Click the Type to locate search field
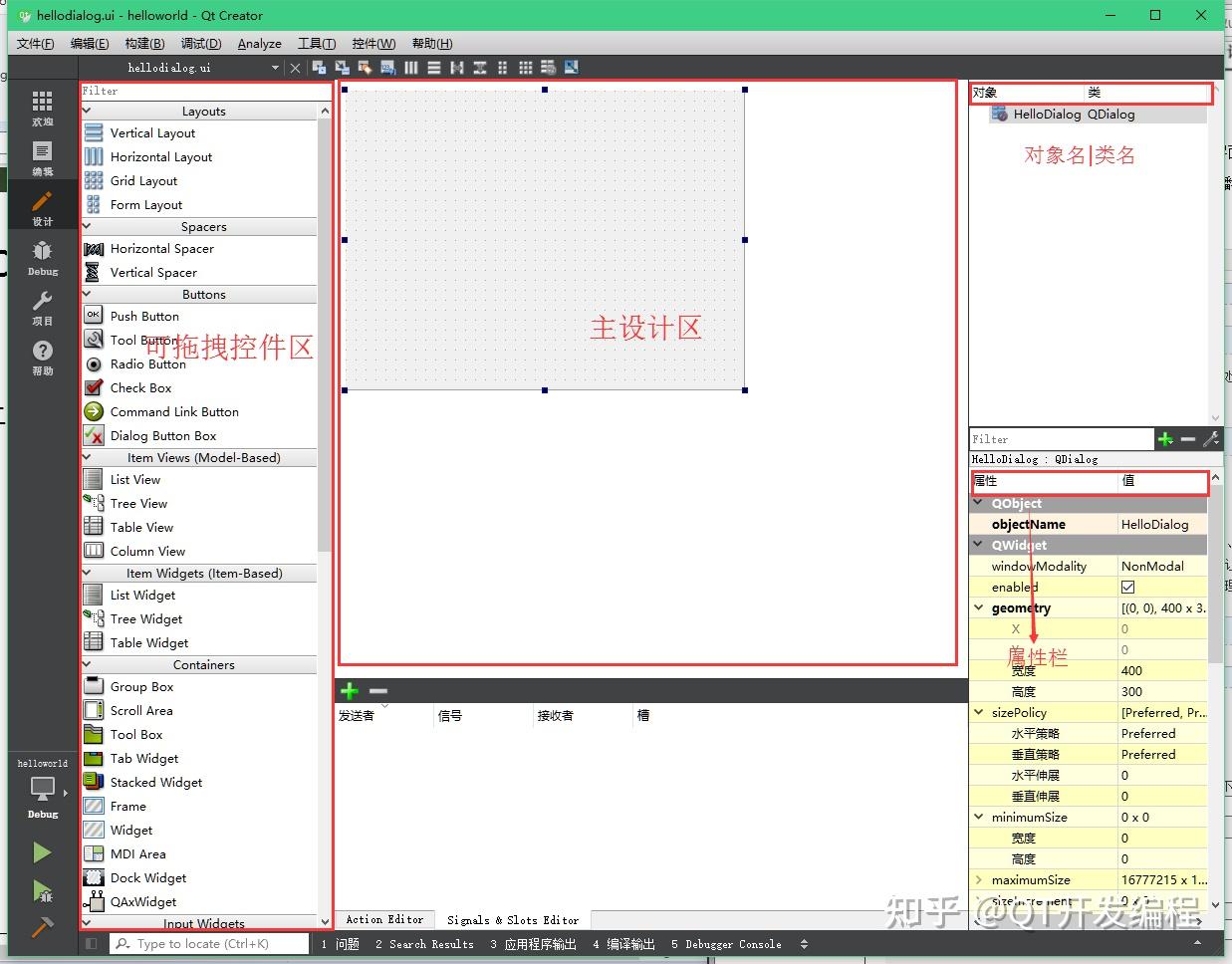This screenshot has width=1232, height=964. [x=209, y=943]
